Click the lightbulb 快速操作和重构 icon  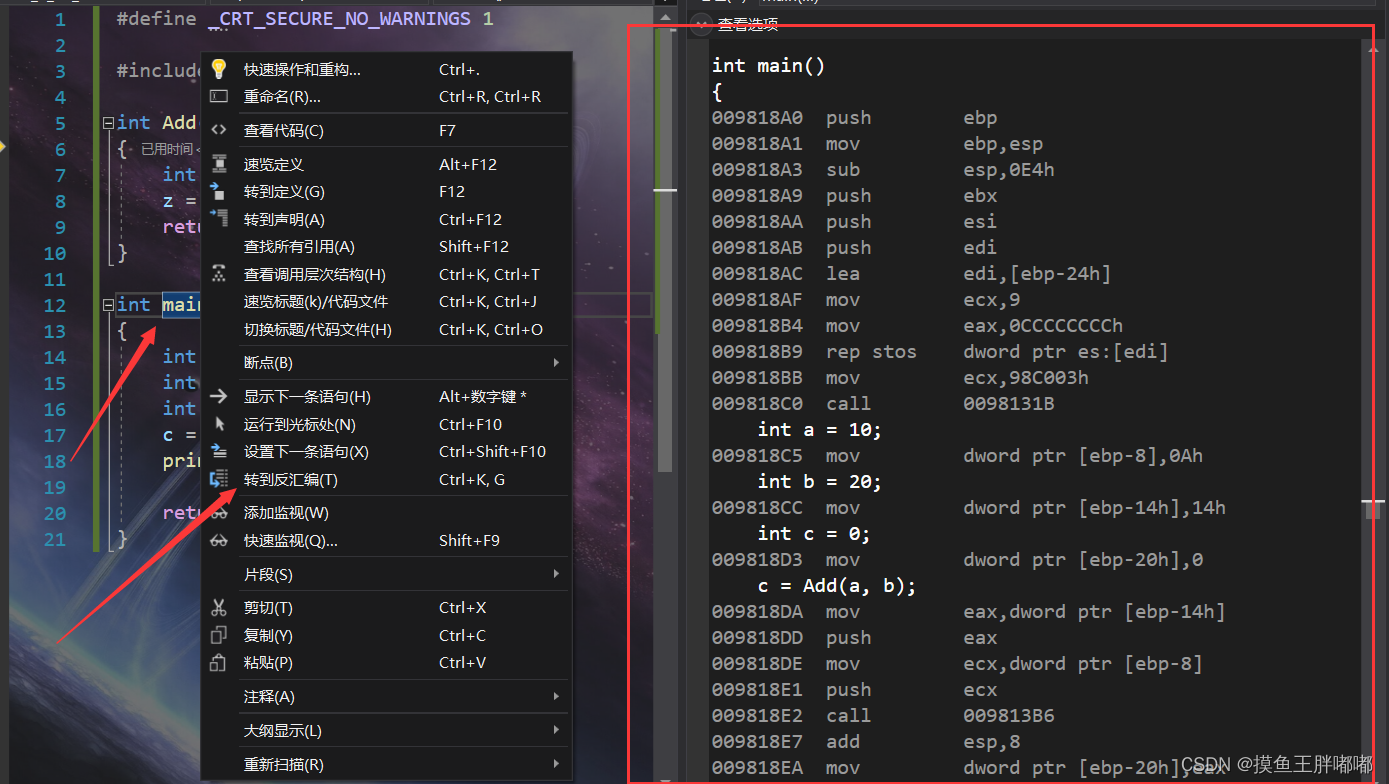point(219,69)
